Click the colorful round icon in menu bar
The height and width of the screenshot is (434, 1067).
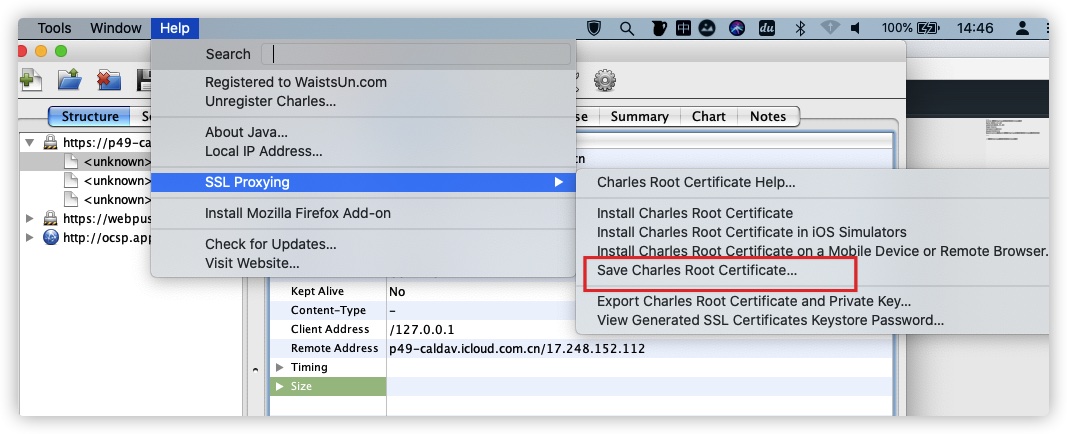pos(737,29)
